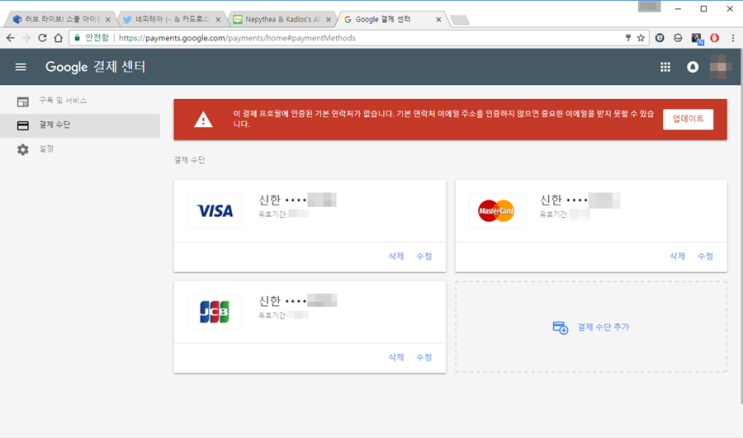Bookmark this page with the star

[641, 38]
